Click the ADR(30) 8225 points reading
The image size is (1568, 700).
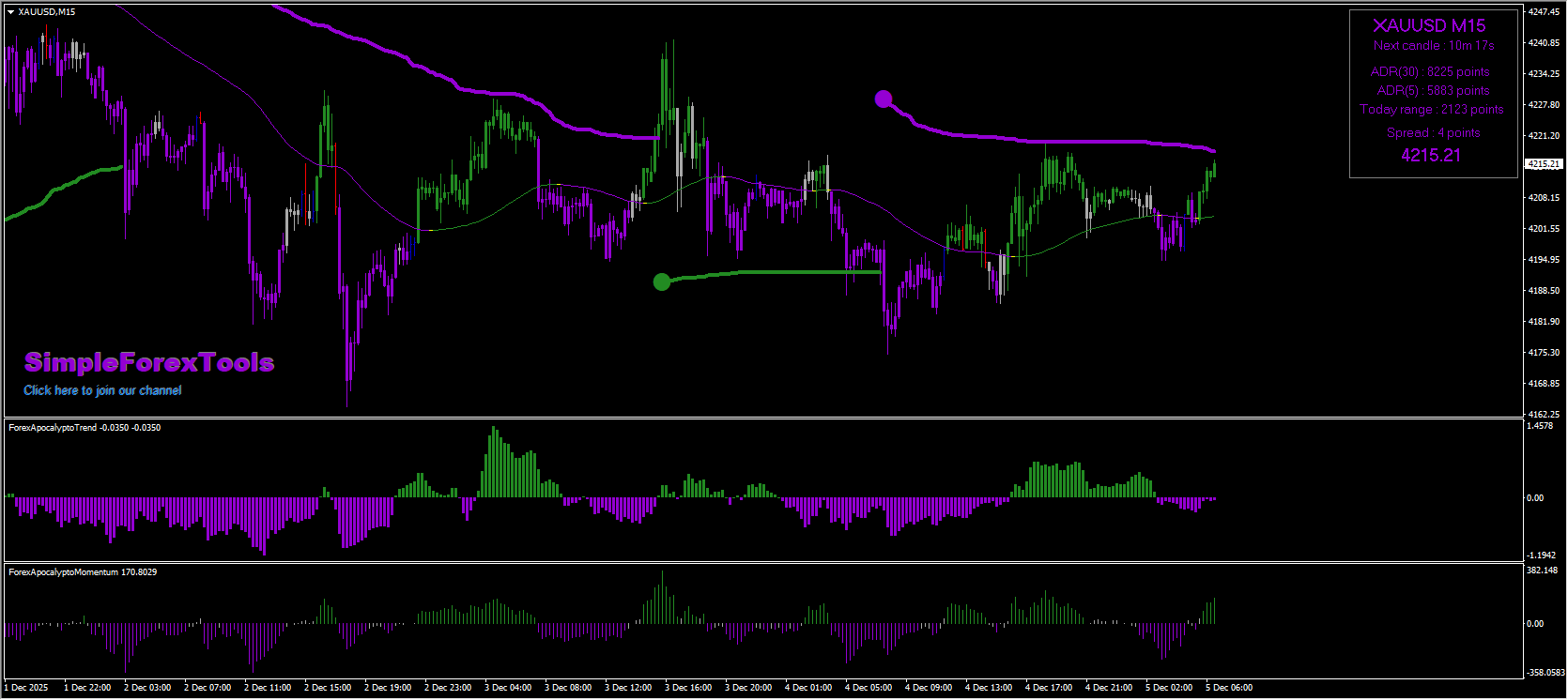click(1430, 72)
